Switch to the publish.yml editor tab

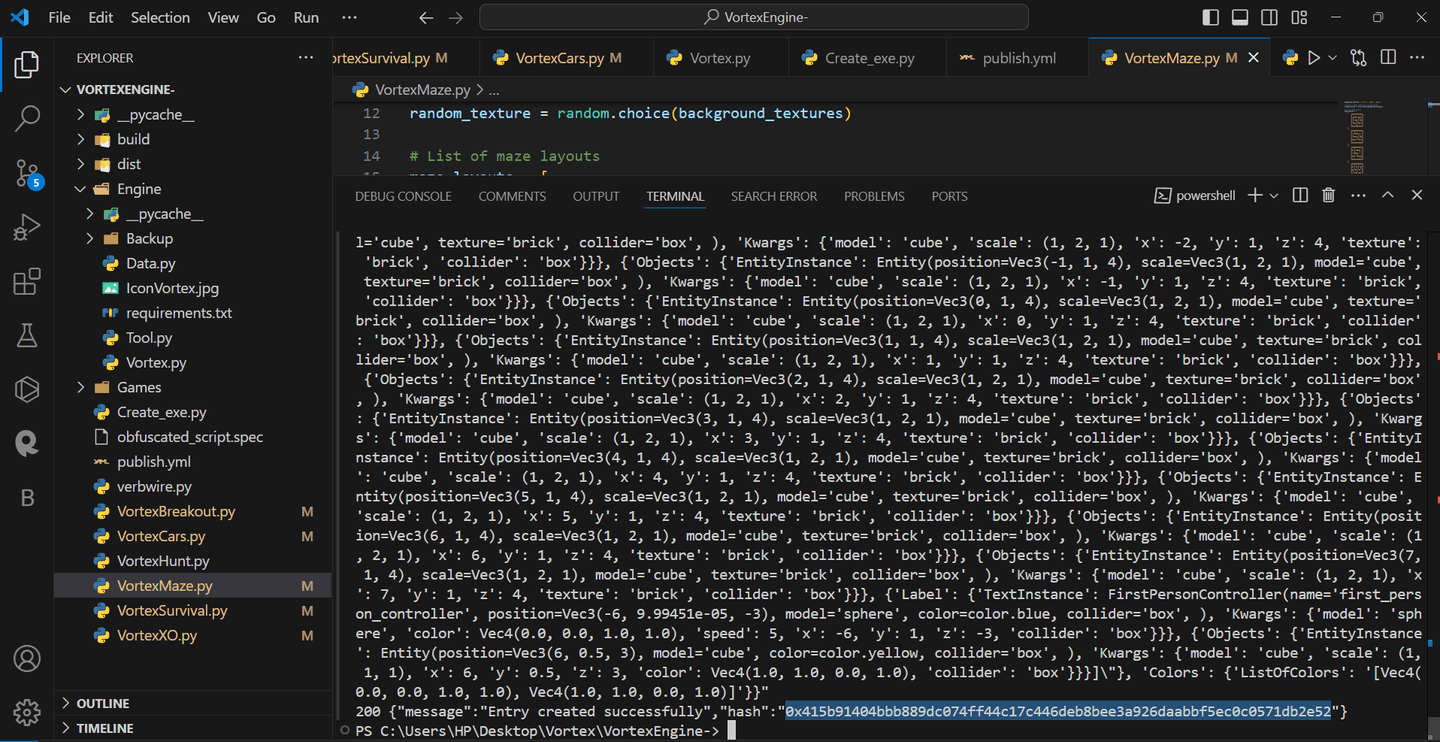(1017, 58)
